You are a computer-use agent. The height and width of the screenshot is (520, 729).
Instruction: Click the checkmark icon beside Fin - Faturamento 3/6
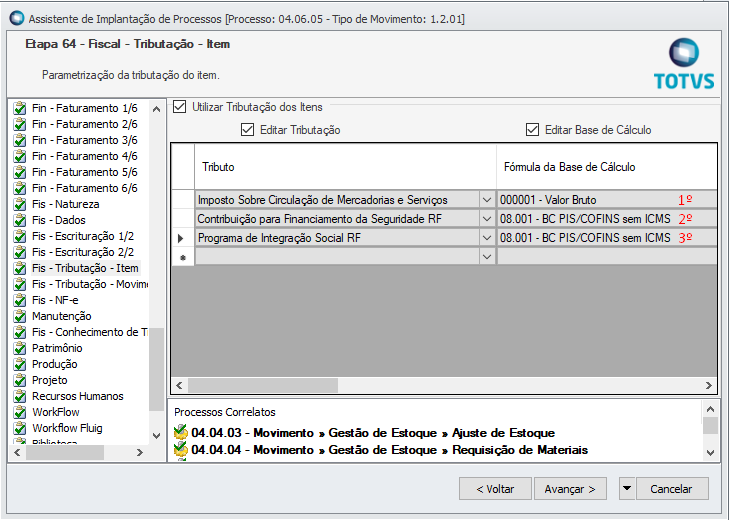(20, 140)
